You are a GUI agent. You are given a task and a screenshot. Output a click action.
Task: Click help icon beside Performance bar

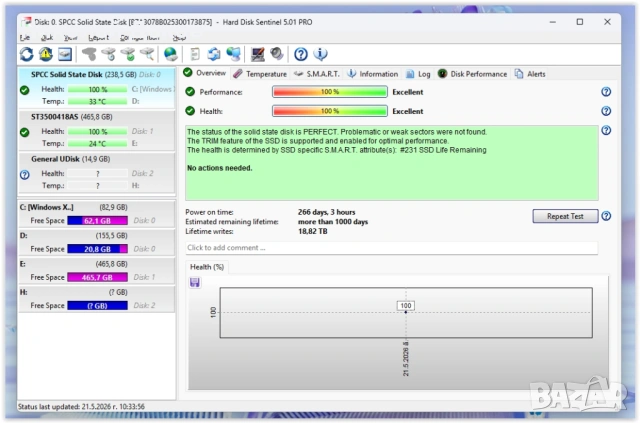click(x=606, y=92)
